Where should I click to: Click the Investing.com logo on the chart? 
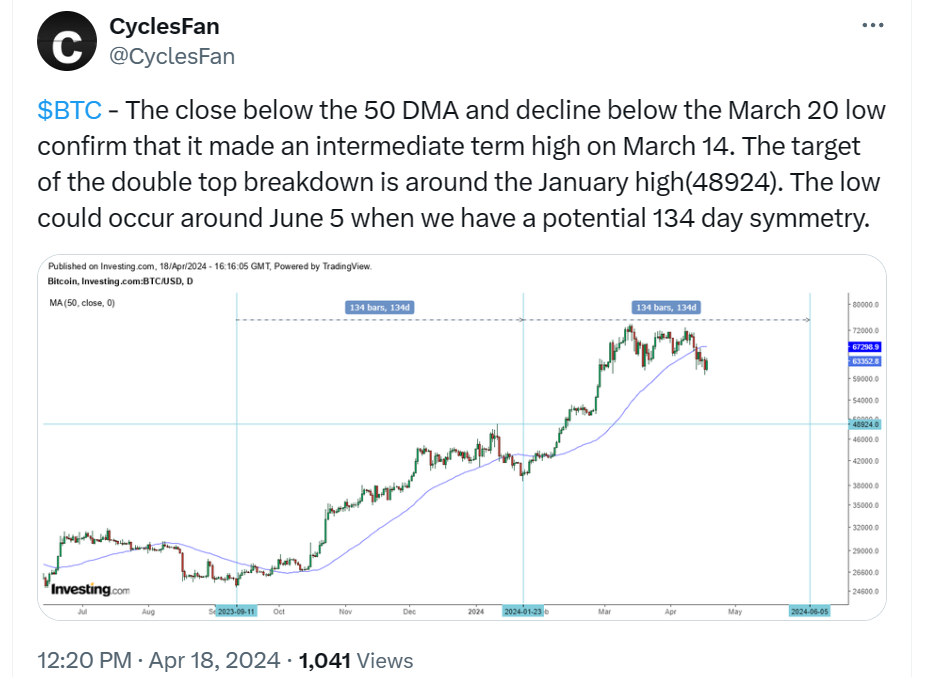click(x=90, y=590)
